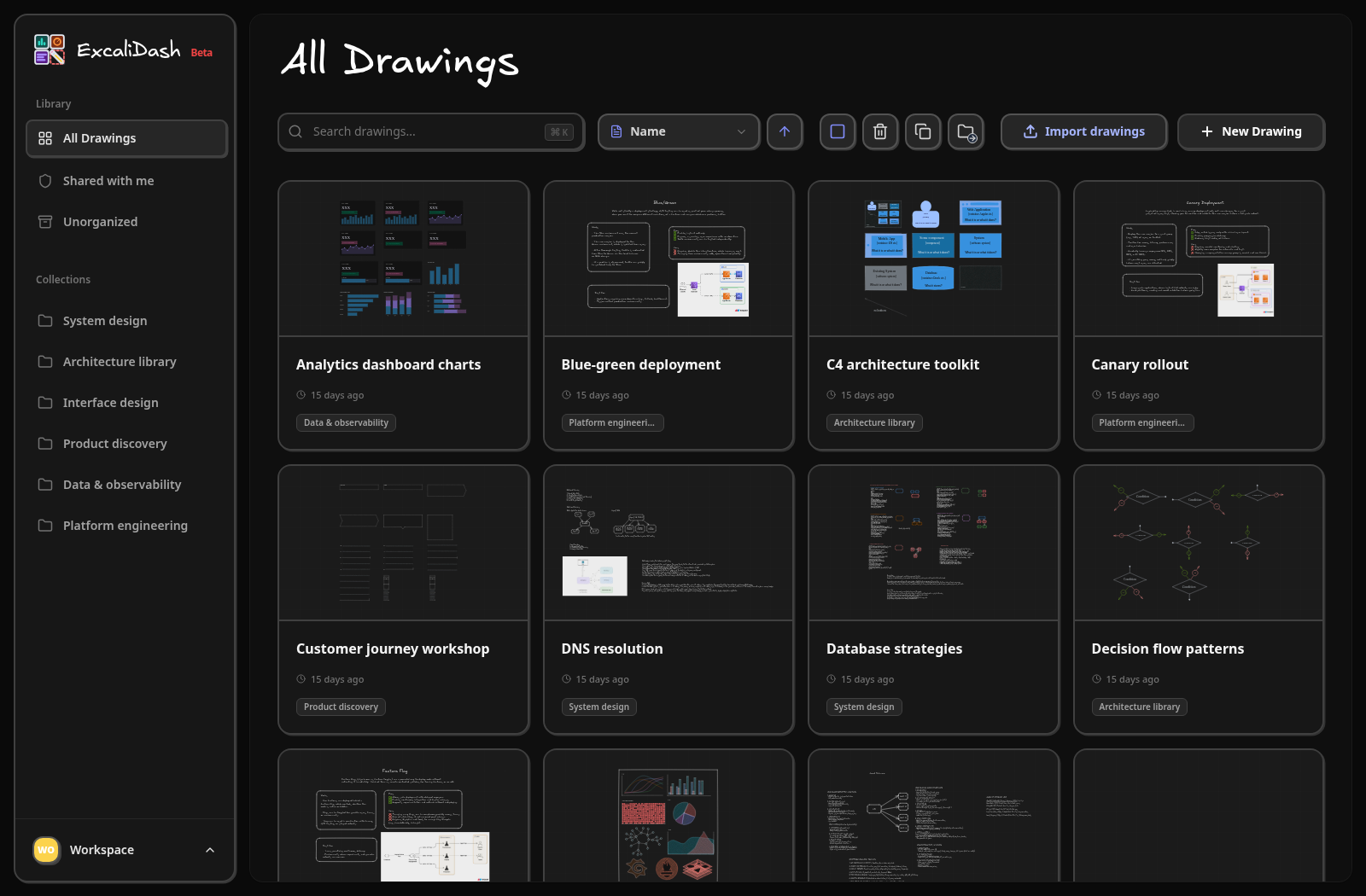1366x896 pixels.
Task: Click the Unorganized archive box icon
Action: (45, 222)
